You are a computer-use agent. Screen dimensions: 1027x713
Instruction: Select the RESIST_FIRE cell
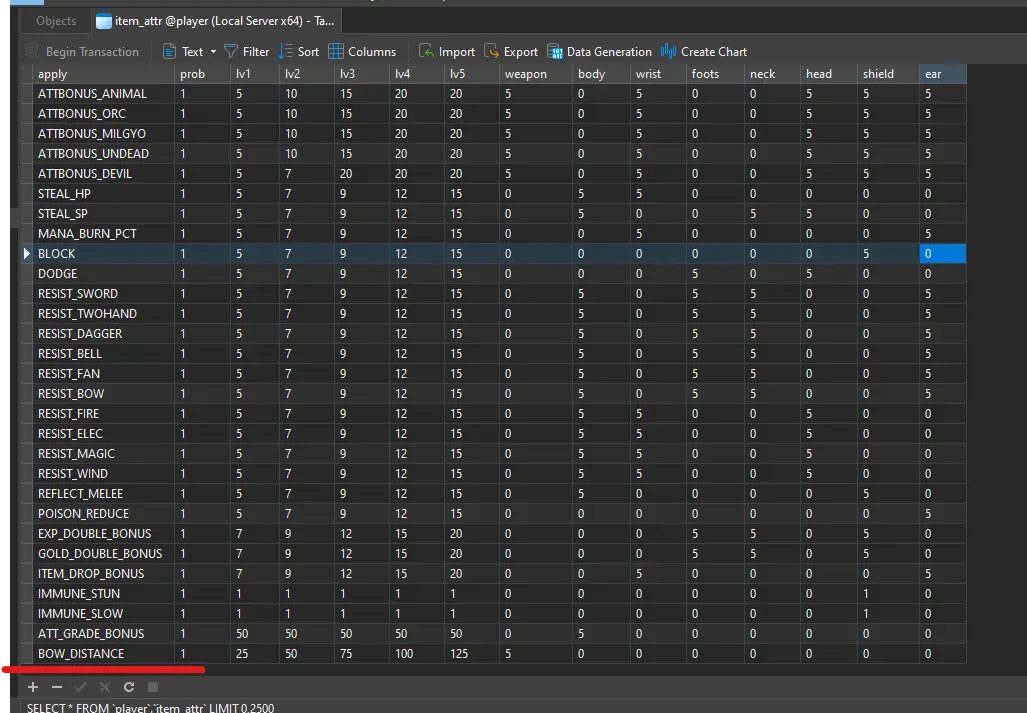click(x=103, y=413)
